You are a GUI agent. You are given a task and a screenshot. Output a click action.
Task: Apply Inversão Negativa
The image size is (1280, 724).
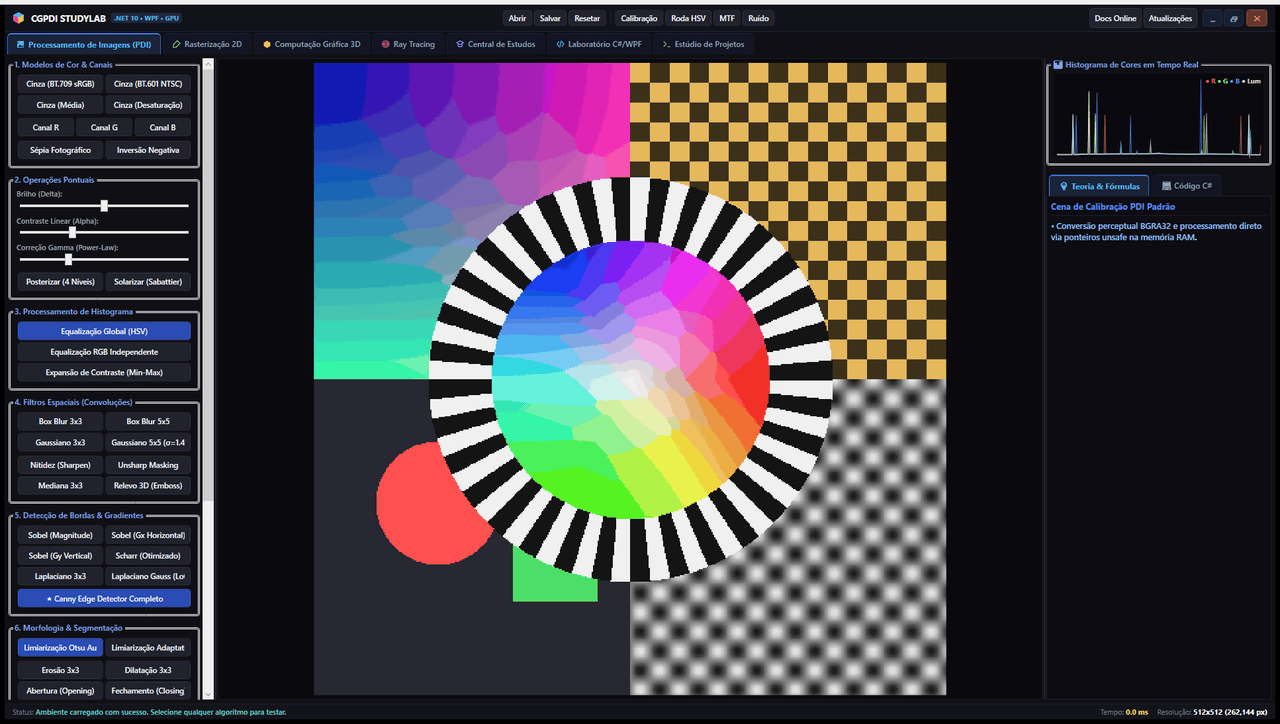[x=148, y=150]
